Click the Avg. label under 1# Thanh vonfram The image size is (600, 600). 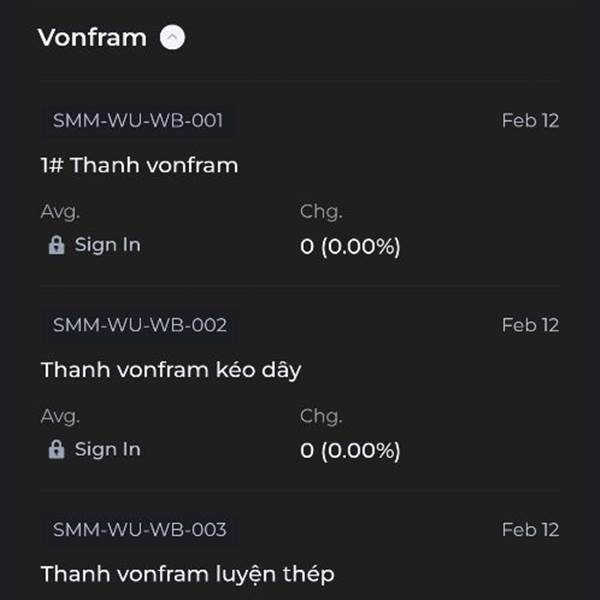pyautogui.click(x=60, y=211)
